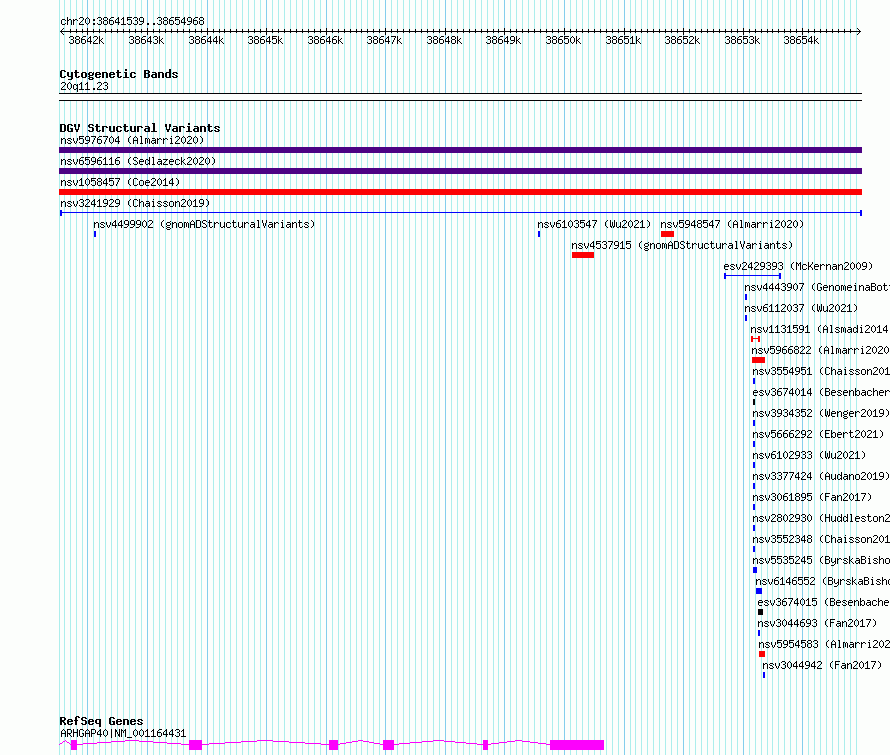The width and height of the screenshot is (890, 755).
Task: Click the nsv5948547 (Almarri2020) red block
Action: pyautogui.click(x=667, y=234)
